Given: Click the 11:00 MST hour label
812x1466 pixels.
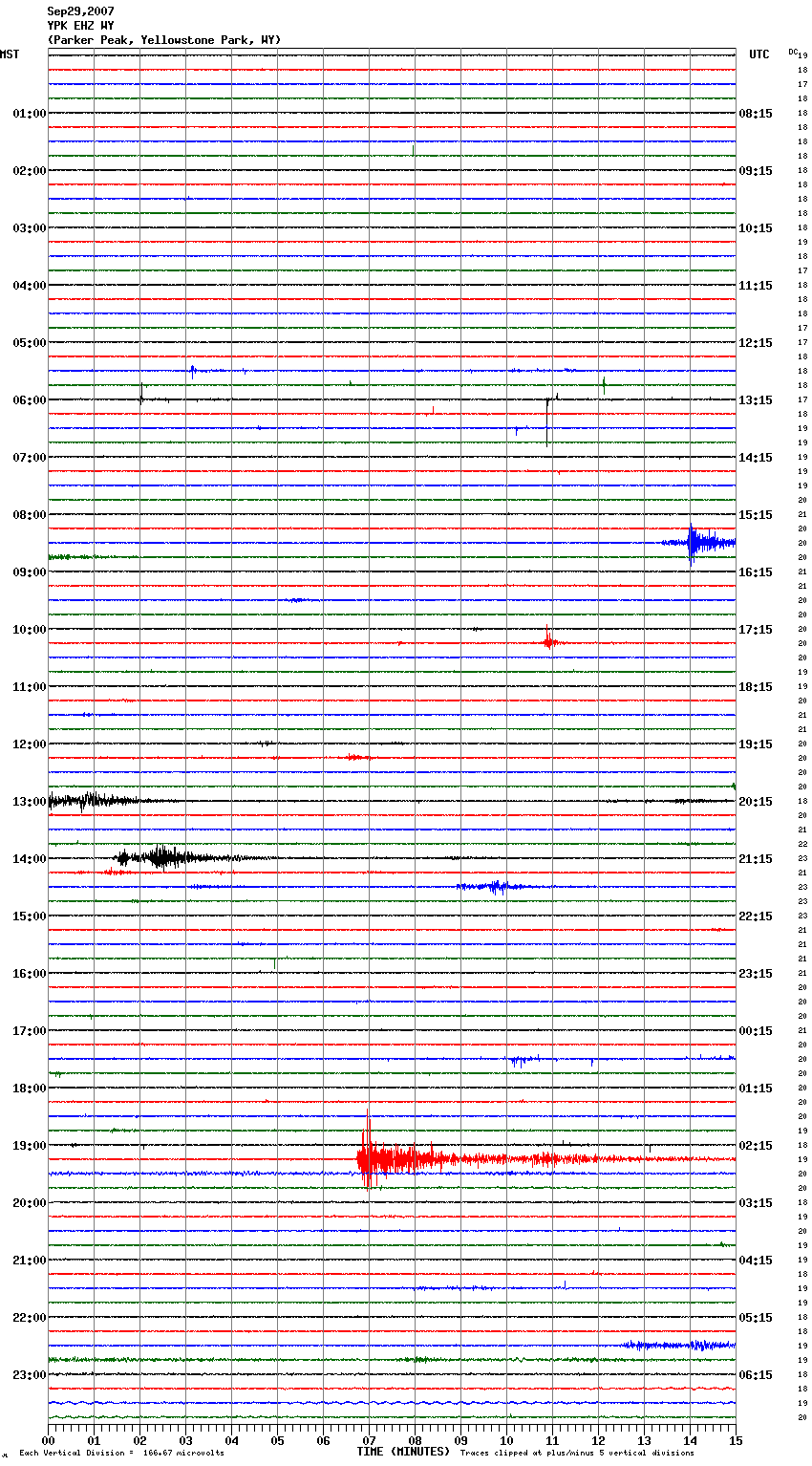Looking at the screenshot, I should [x=30, y=687].
